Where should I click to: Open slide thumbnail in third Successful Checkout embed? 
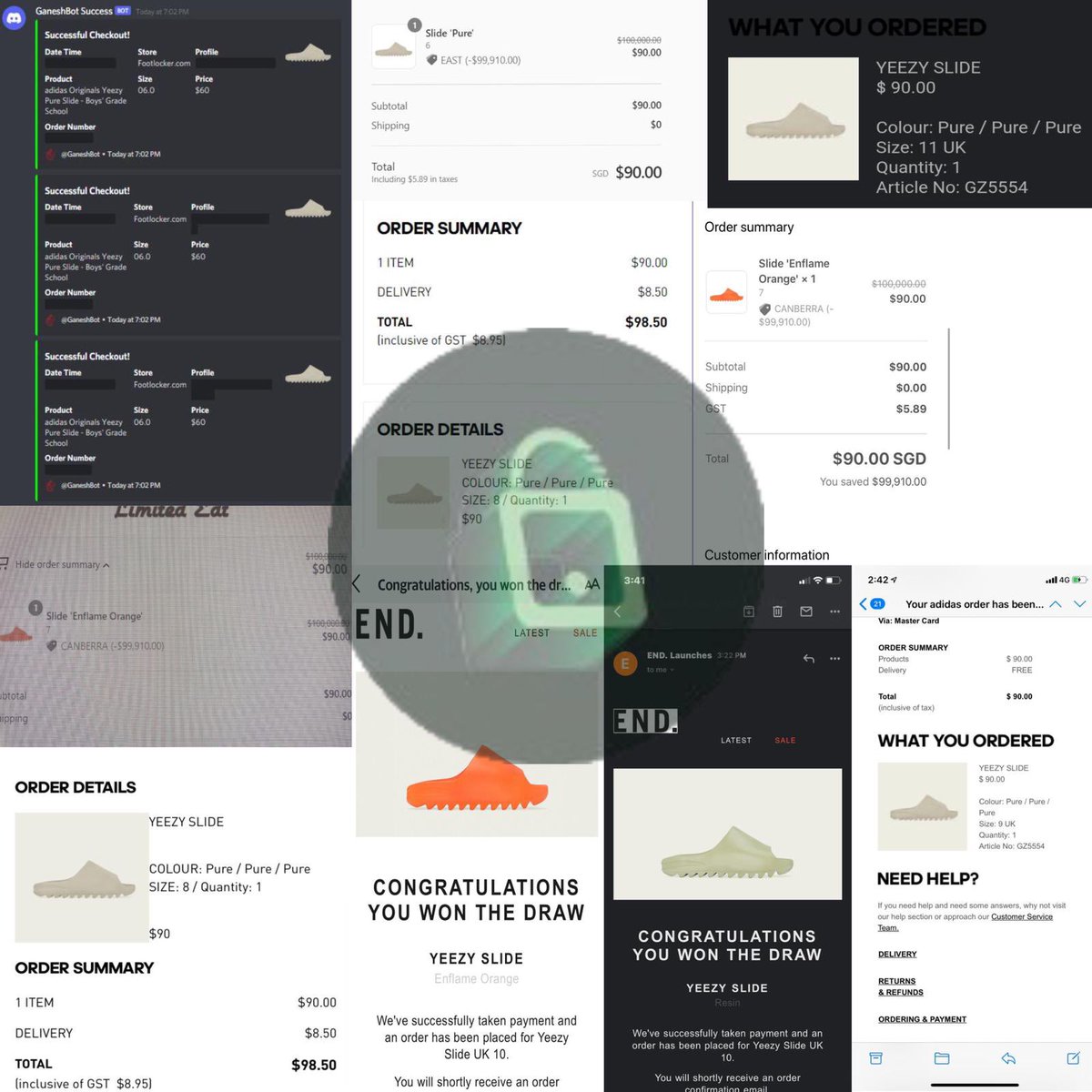[308, 374]
